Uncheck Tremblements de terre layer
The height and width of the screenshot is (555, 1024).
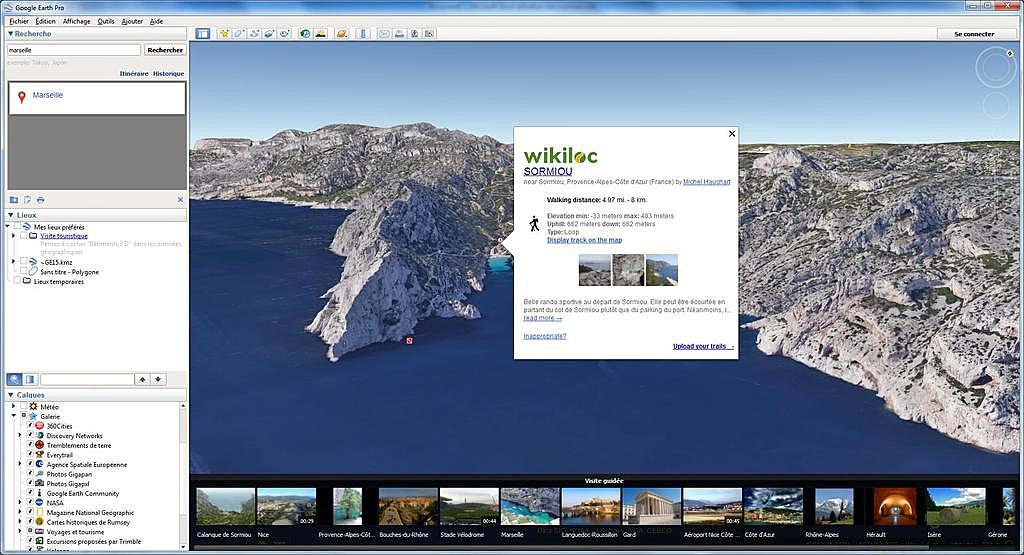coord(30,445)
